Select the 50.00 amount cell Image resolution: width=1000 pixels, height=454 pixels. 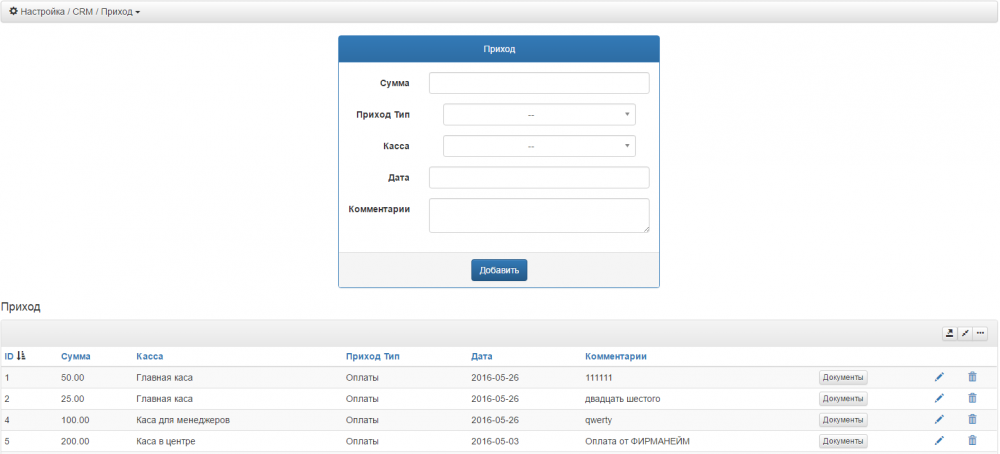click(72, 377)
